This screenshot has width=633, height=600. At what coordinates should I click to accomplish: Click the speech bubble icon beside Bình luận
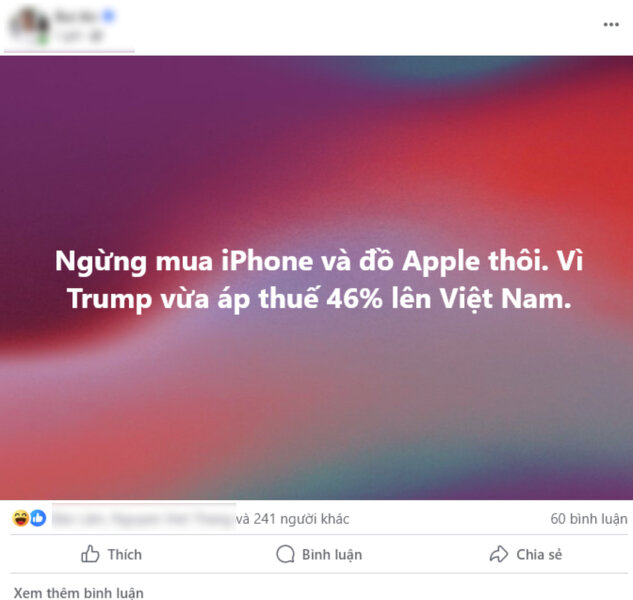pyautogui.click(x=285, y=554)
